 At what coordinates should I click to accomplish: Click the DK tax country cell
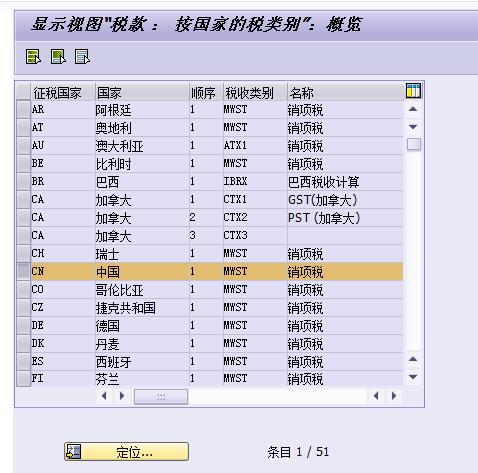pyautogui.click(x=63, y=344)
